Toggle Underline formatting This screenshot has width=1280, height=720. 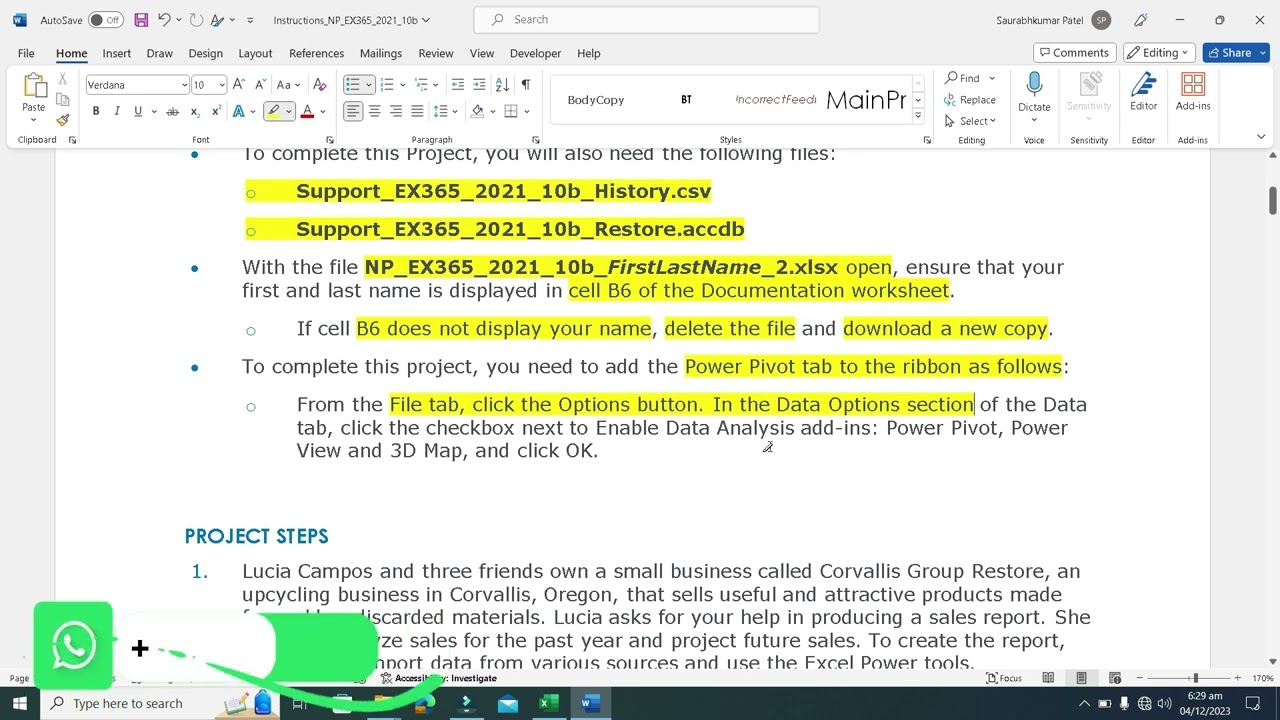[138, 111]
